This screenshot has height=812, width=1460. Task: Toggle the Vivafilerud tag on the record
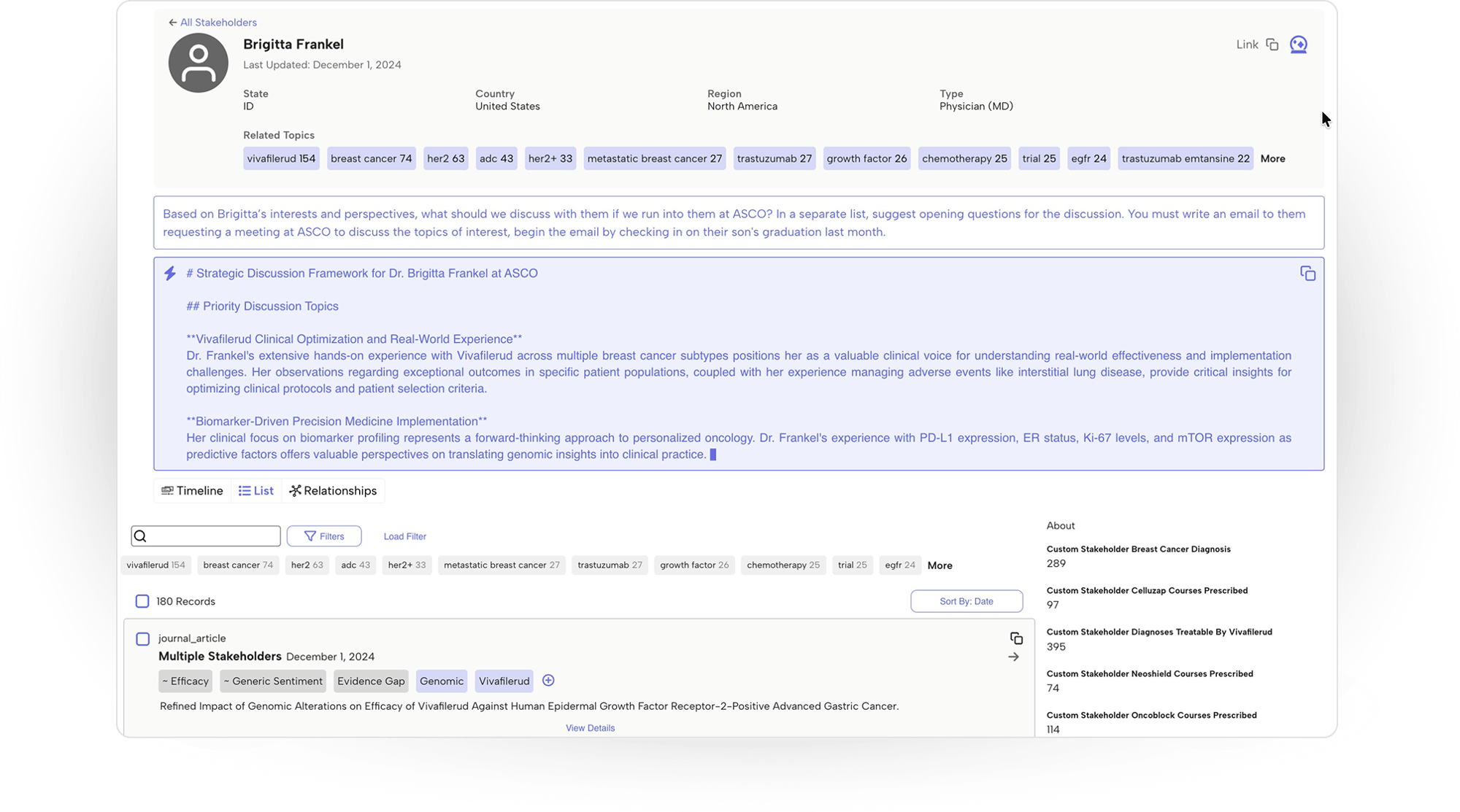point(504,681)
